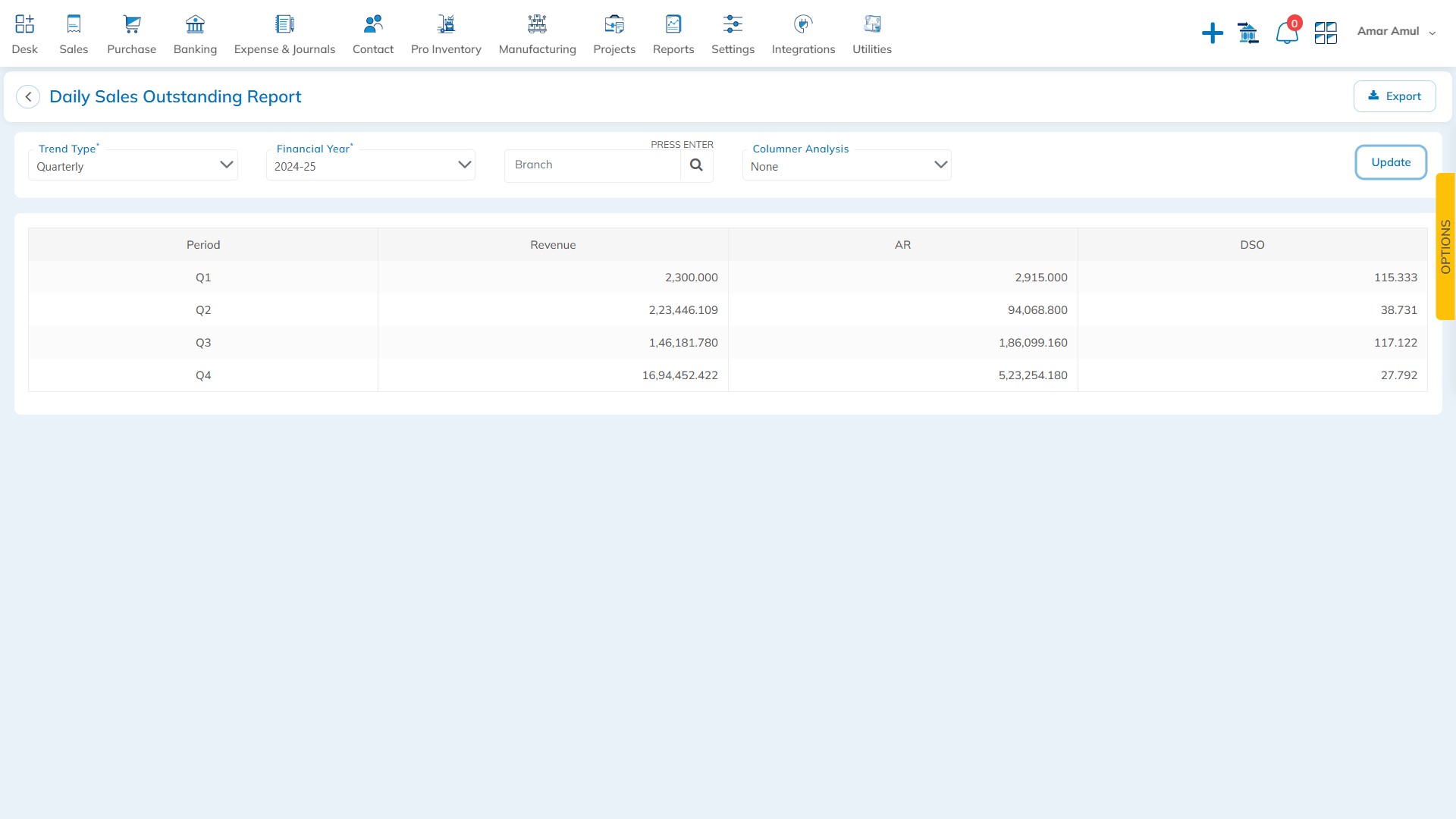
Task: Click Q4 revenue value 16,94,452.422
Action: click(x=679, y=375)
